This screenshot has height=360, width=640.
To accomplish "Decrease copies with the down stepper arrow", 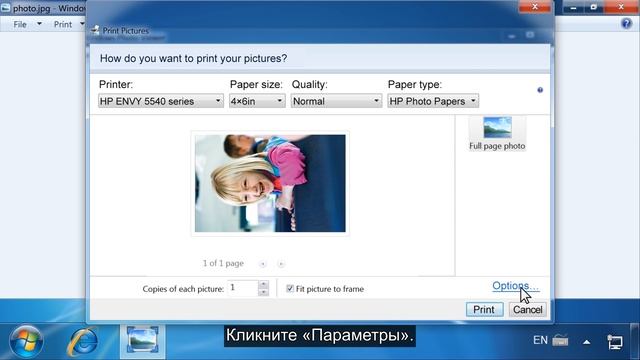I will 264,292.
